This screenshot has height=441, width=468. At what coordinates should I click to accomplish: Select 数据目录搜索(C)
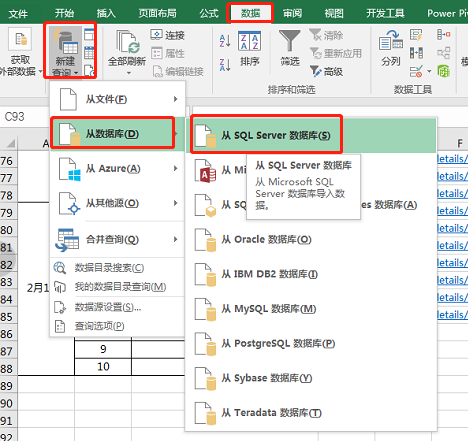pyautogui.click(x=117, y=268)
